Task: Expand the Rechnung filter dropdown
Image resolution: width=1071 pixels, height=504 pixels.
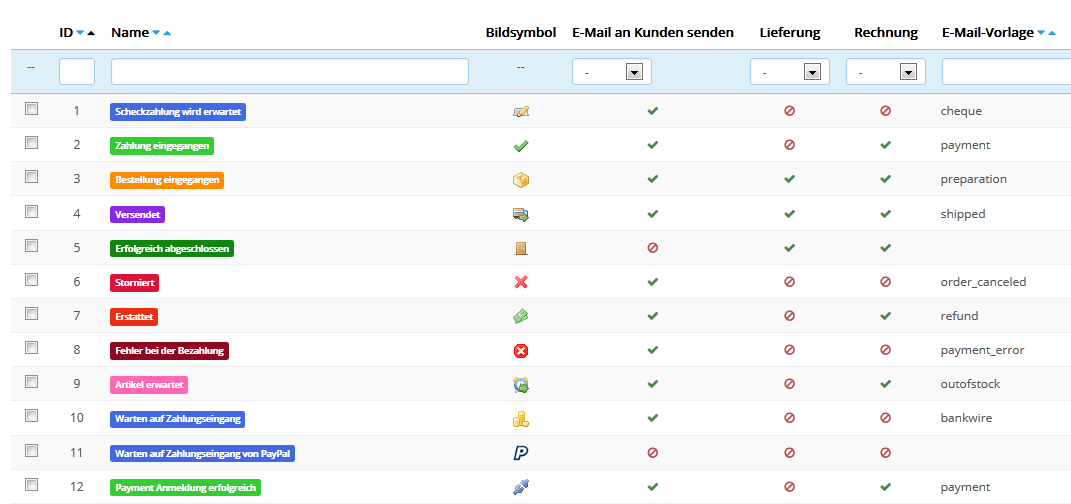Action: tap(886, 72)
